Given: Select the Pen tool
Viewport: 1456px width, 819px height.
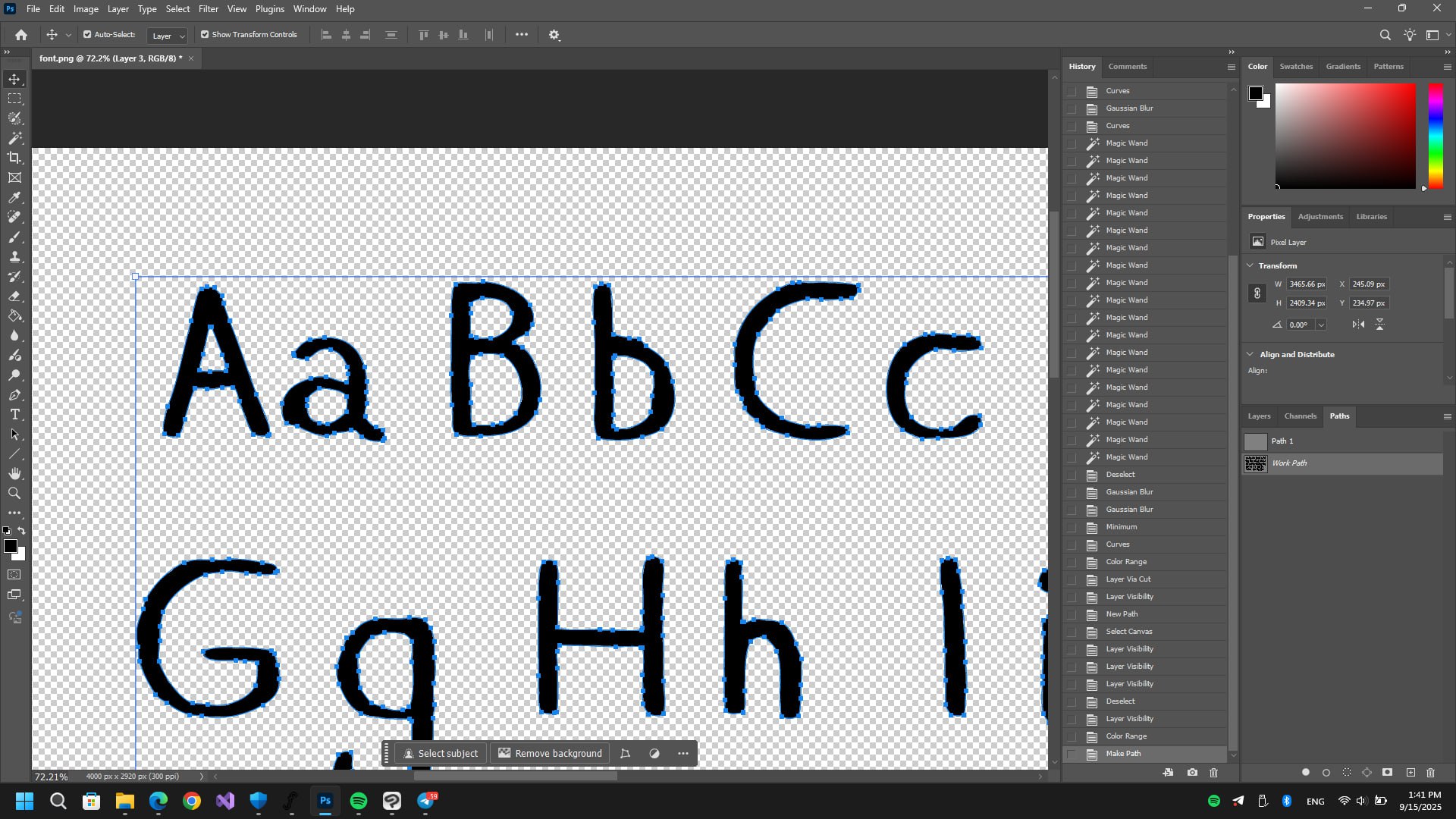Looking at the screenshot, I should (x=14, y=395).
